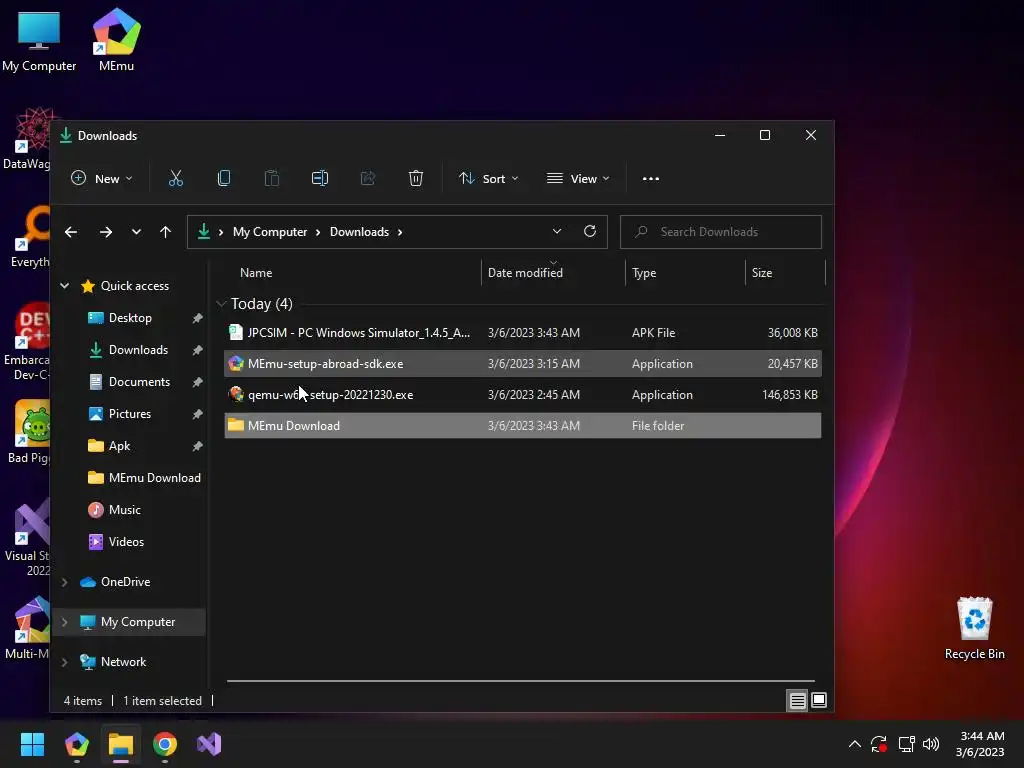Click the horizontal scrollbar in file list
Image resolution: width=1024 pixels, height=768 pixels.
pyautogui.click(x=520, y=680)
